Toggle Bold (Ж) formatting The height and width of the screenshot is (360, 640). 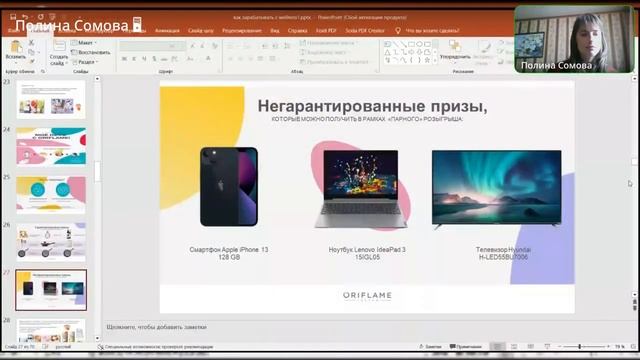click(x=124, y=59)
